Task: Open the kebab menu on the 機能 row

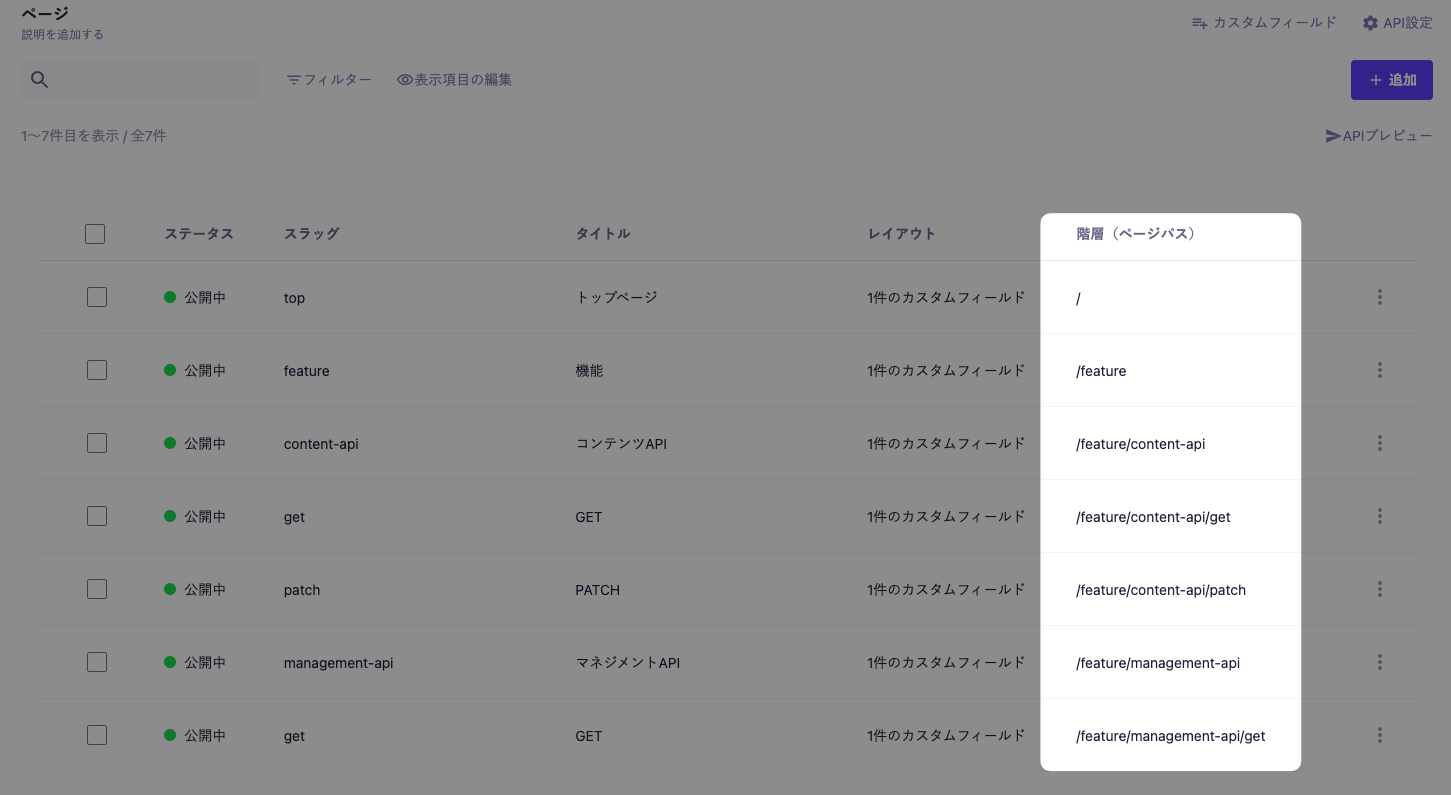Action: (x=1379, y=369)
